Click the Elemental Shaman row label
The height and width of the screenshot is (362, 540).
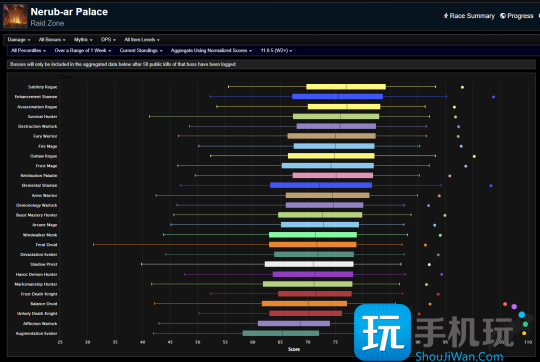(x=40, y=185)
